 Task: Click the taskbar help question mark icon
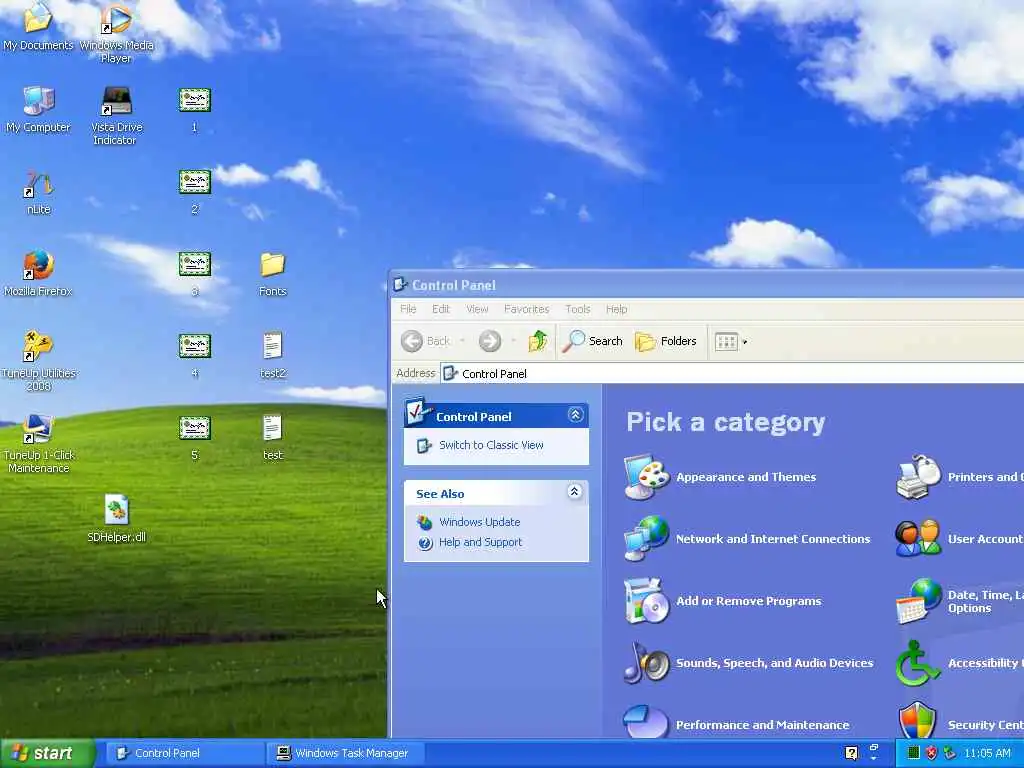[851, 753]
